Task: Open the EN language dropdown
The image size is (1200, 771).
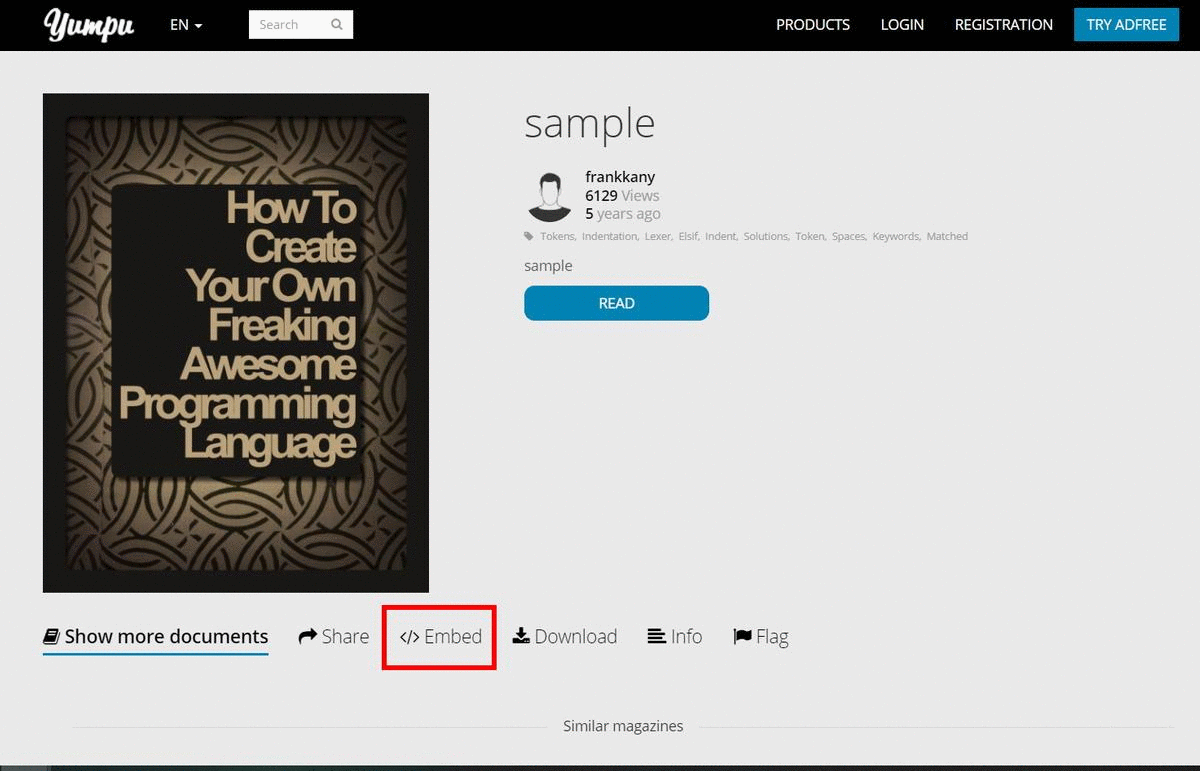Action: click(x=186, y=25)
